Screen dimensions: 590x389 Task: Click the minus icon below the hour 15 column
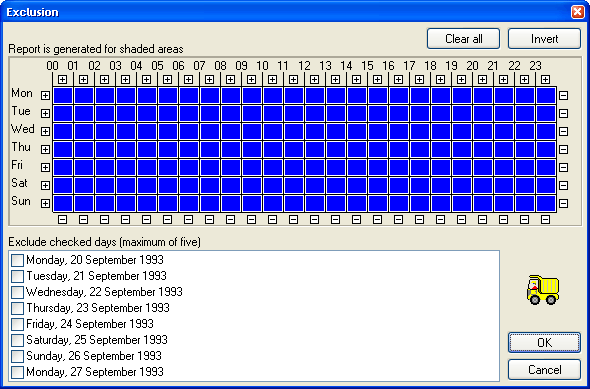click(x=377, y=219)
